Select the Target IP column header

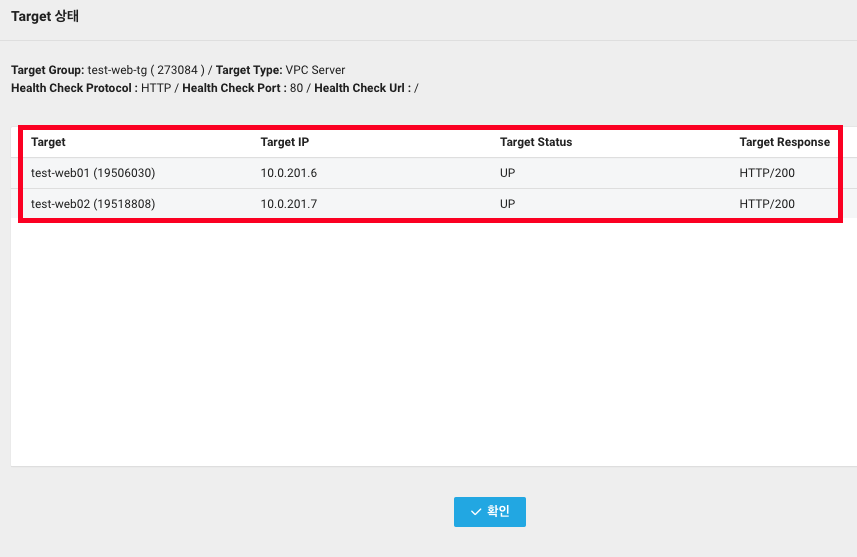click(x=285, y=142)
